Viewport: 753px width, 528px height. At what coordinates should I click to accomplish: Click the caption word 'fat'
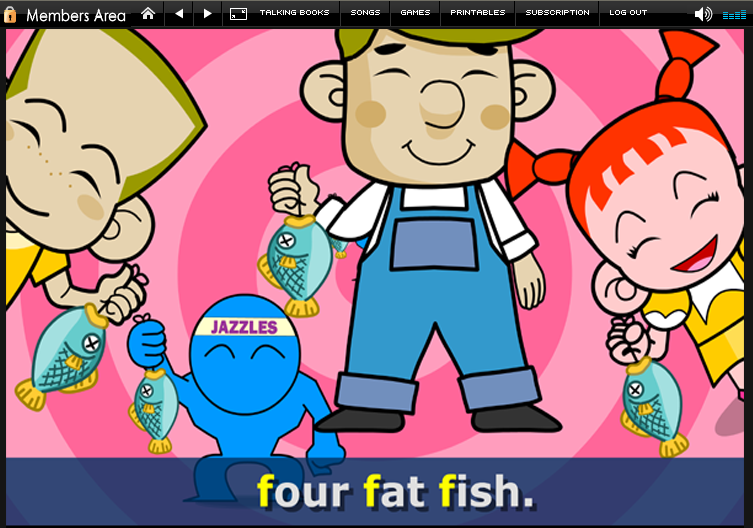coord(394,491)
